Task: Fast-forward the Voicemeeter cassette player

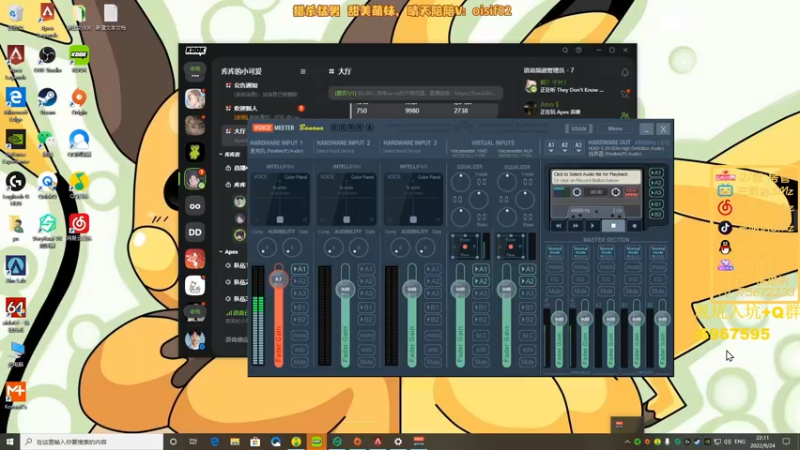Action: click(x=576, y=226)
